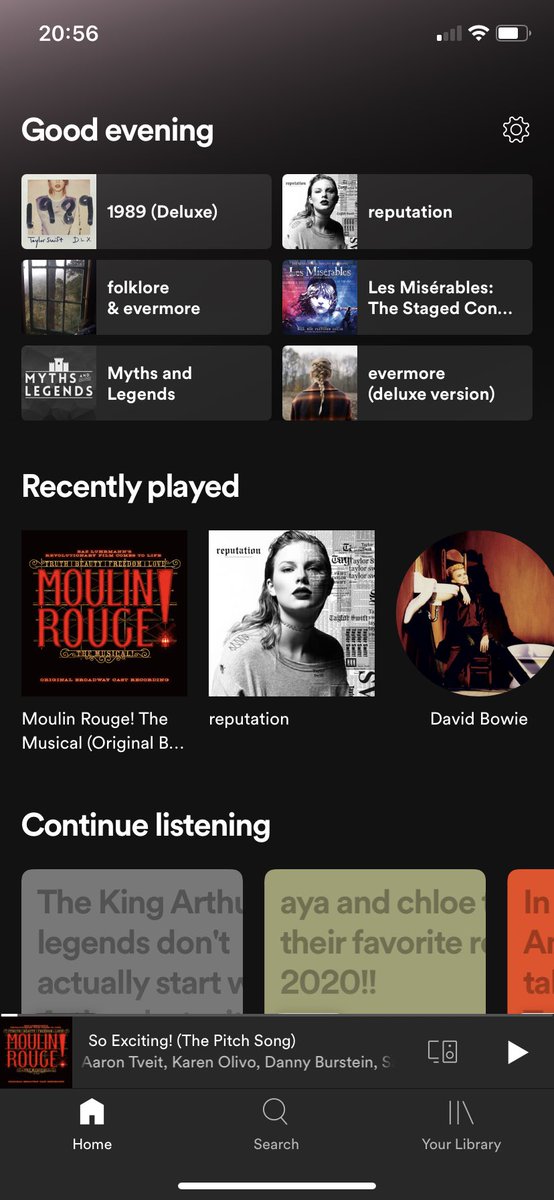
Task: Open evermore (deluxe version) shortcut
Action: [407, 383]
